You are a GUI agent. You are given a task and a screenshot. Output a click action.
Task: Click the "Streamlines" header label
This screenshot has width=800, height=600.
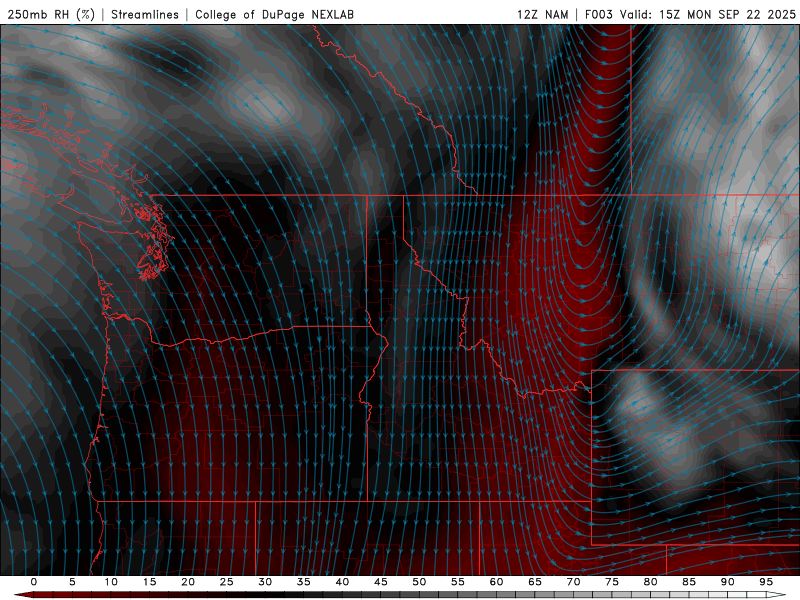(145, 14)
